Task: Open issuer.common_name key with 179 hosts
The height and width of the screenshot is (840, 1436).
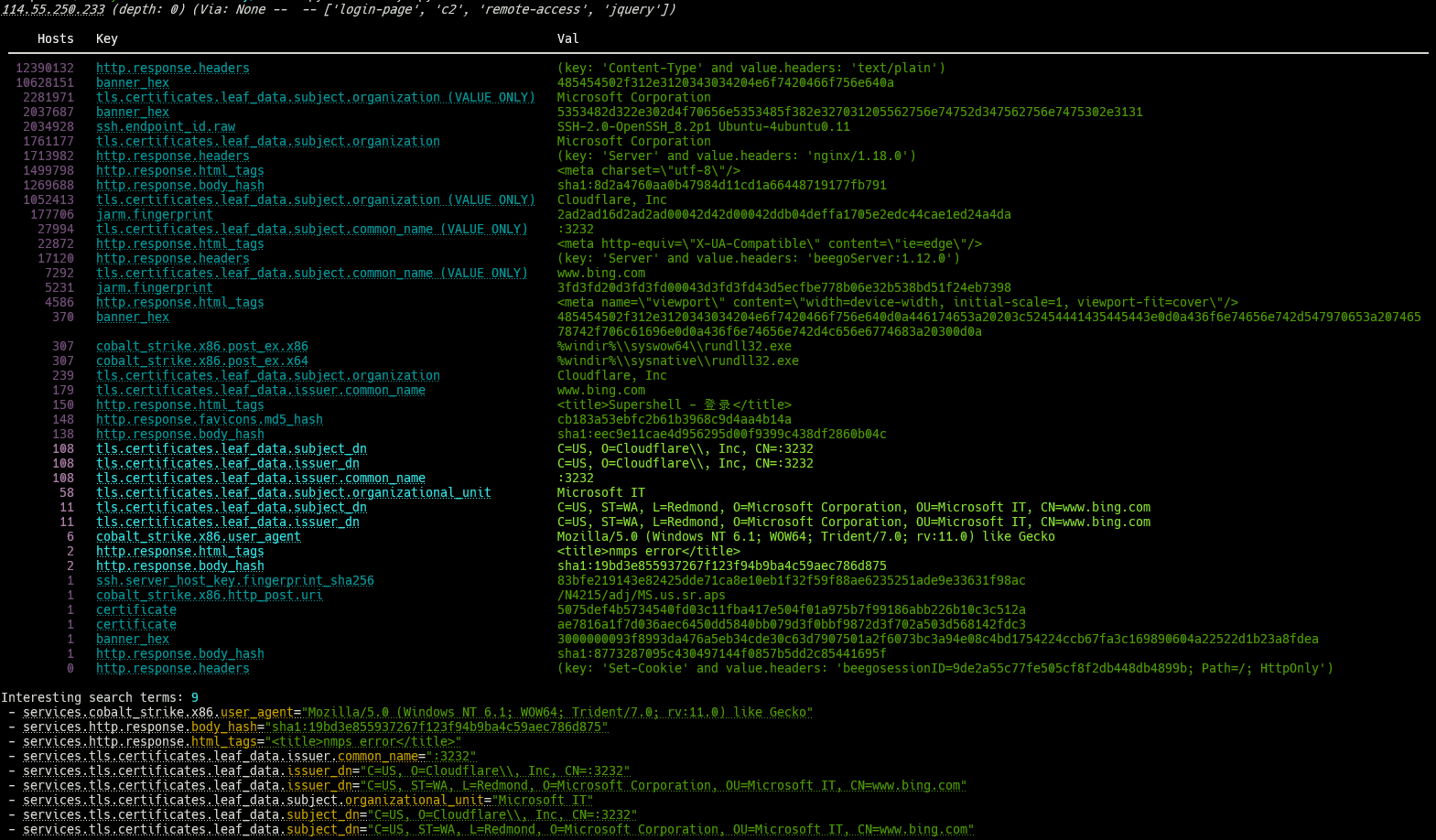Action: coord(260,391)
